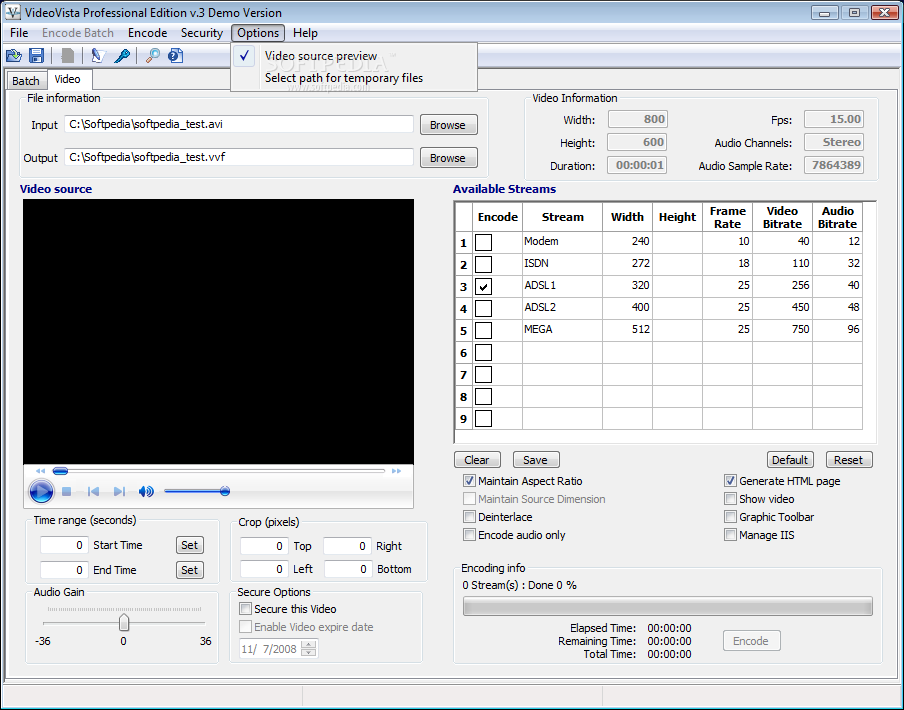Click the expire date spinner arrows
The image size is (904, 710).
(x=308, y=649)
